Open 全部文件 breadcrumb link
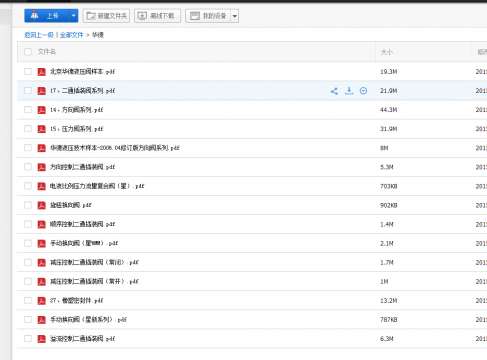Viewport: 487px width, 360px height. click(71, 35)
